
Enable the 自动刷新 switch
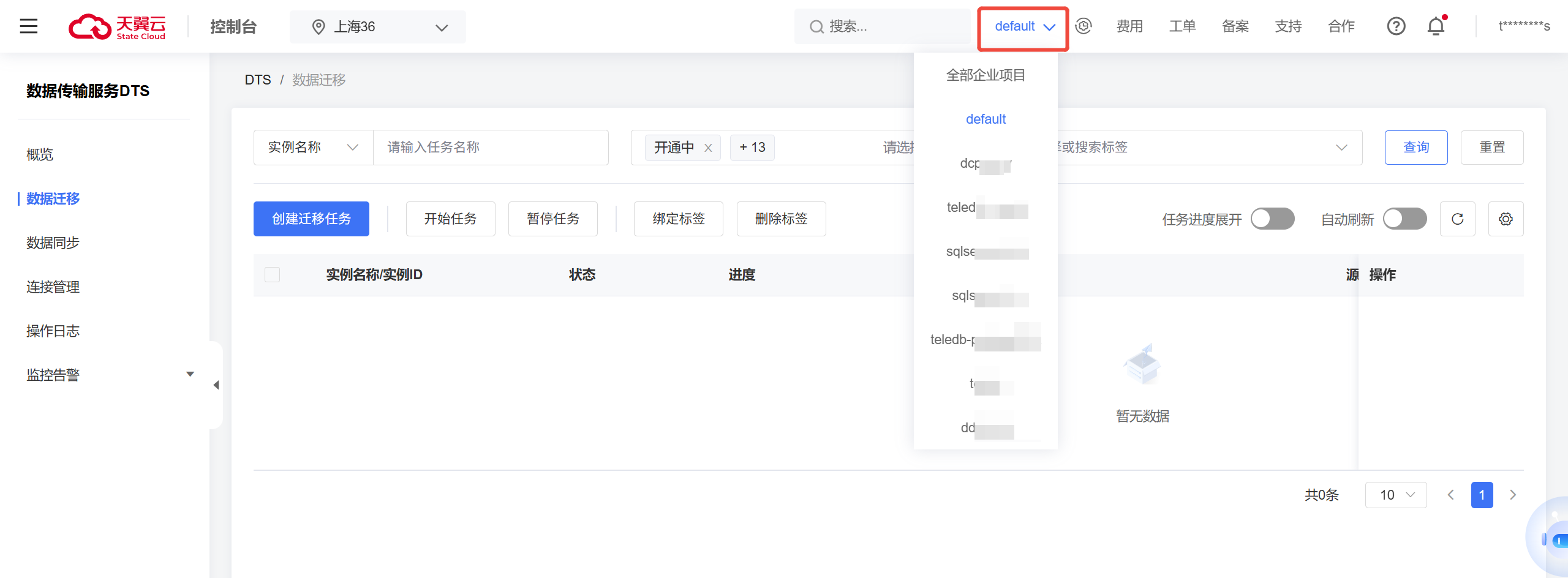[x=1404, y=219]
